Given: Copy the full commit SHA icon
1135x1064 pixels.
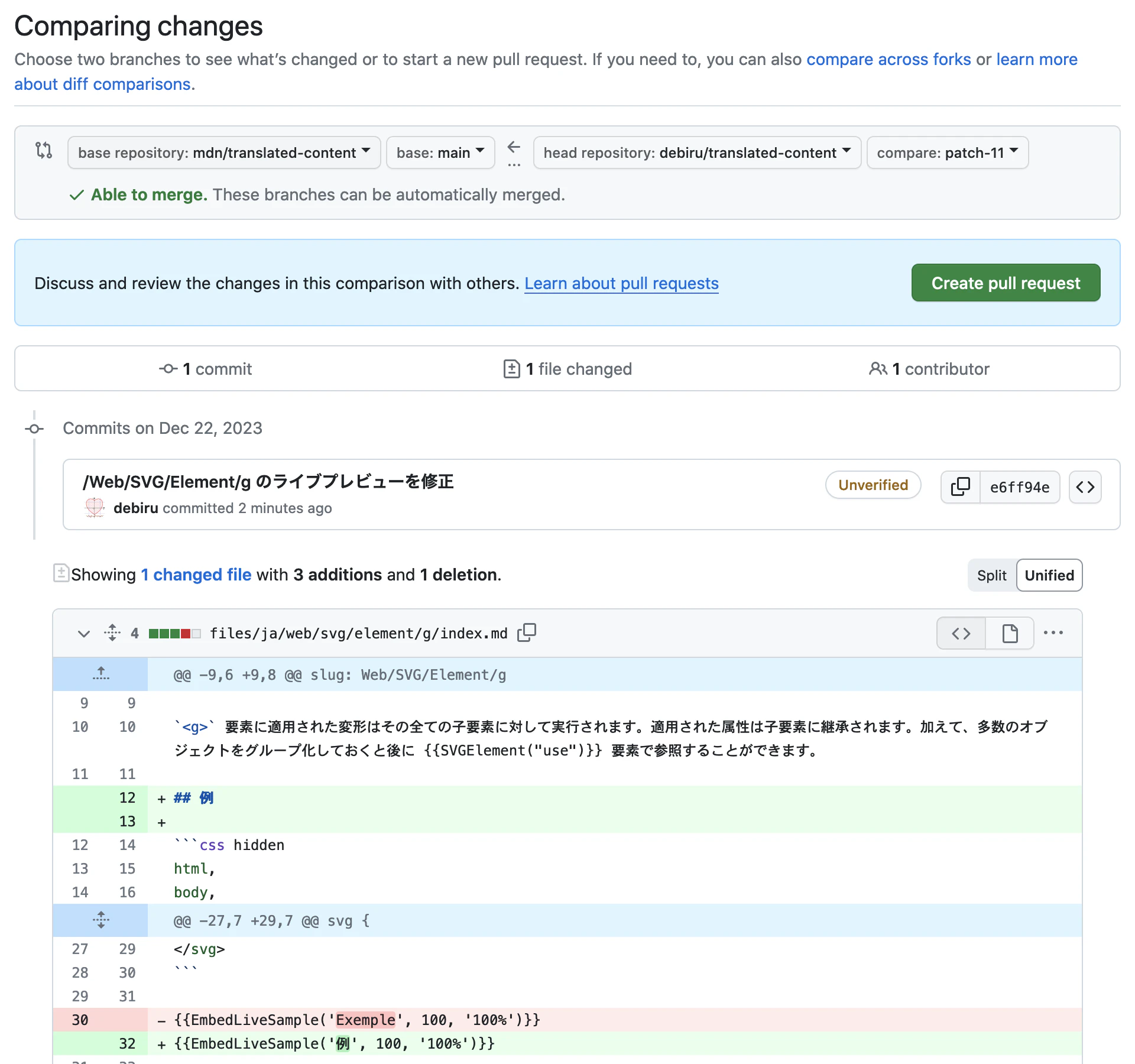Looking at the screenshot, I should tap(961, 486).
